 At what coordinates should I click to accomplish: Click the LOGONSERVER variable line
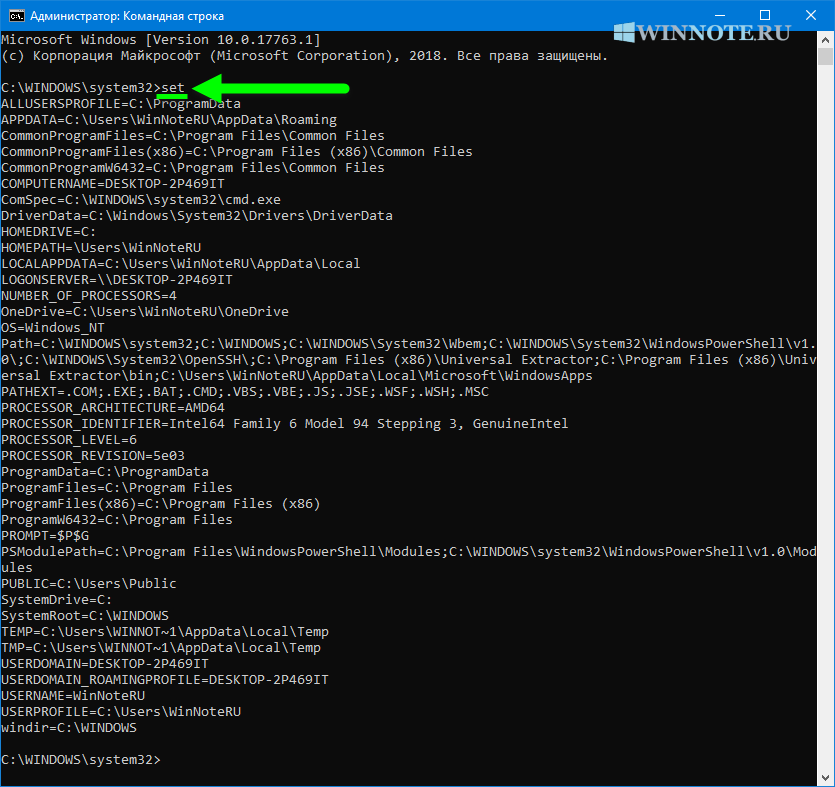tap(117, 280)
